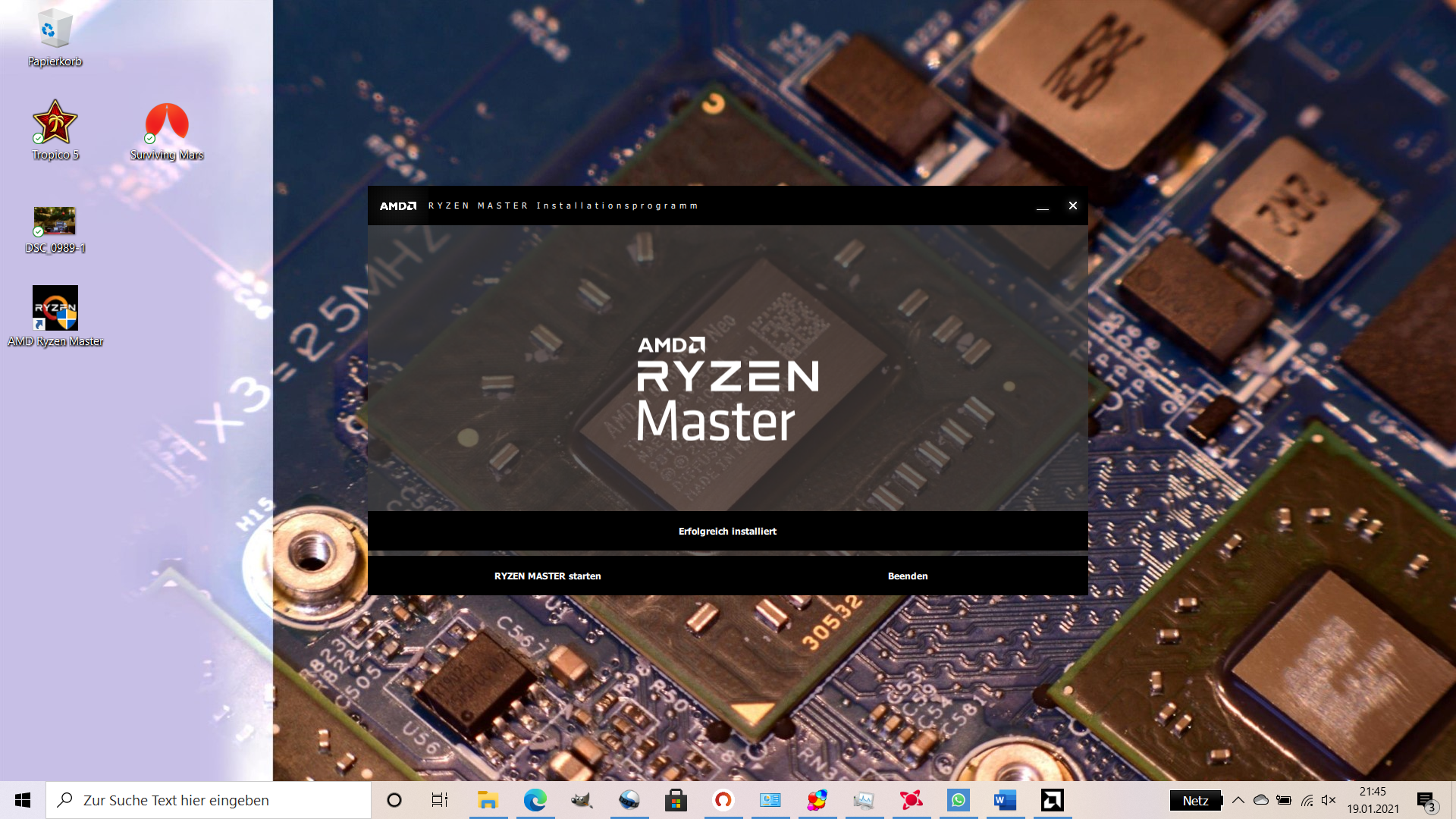Screen dimensions: 1456x819
Task: Toggle muted volume speaker icon
Action: pyautogui.click(x=1329, y=800)
